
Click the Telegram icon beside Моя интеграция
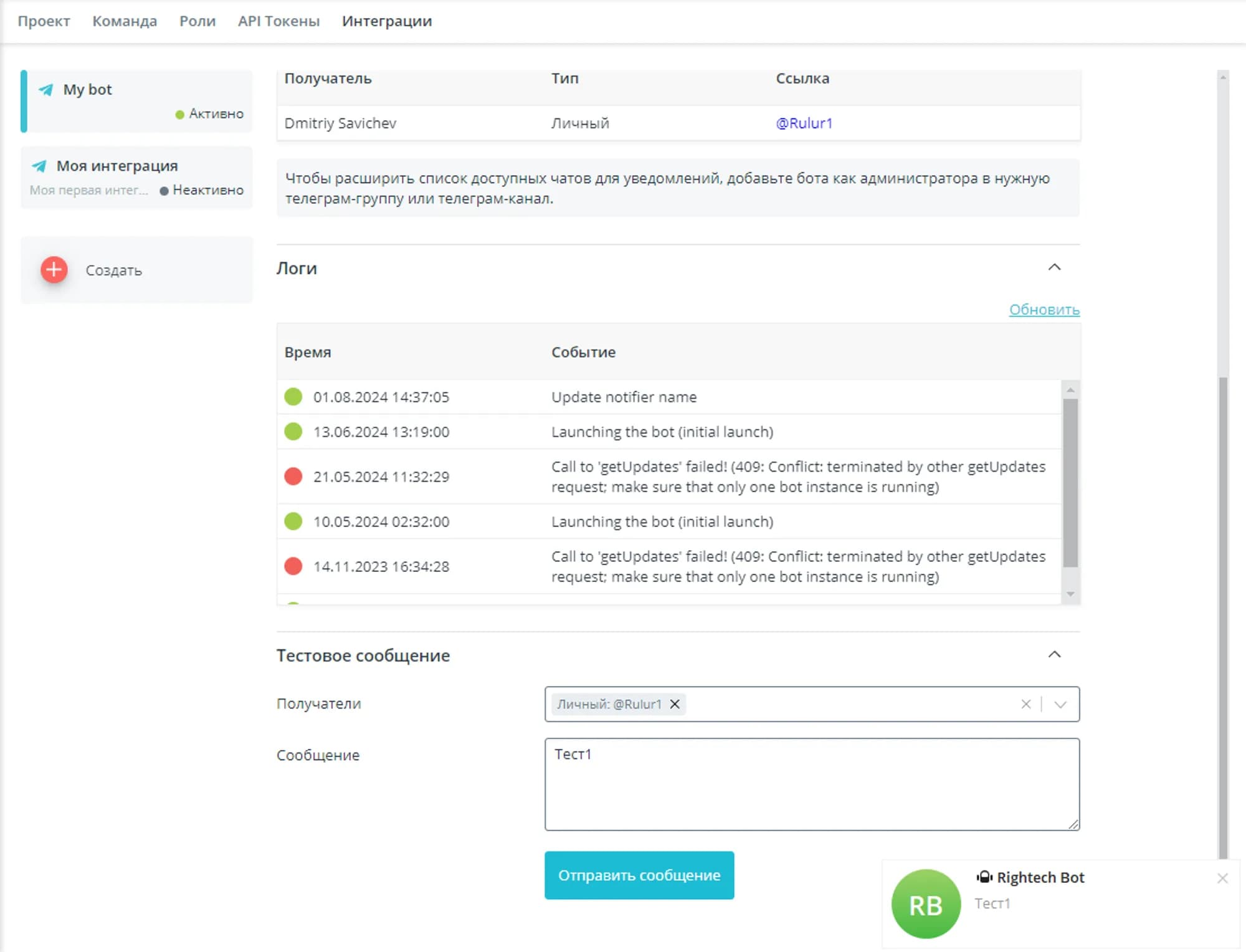point(39,166)
